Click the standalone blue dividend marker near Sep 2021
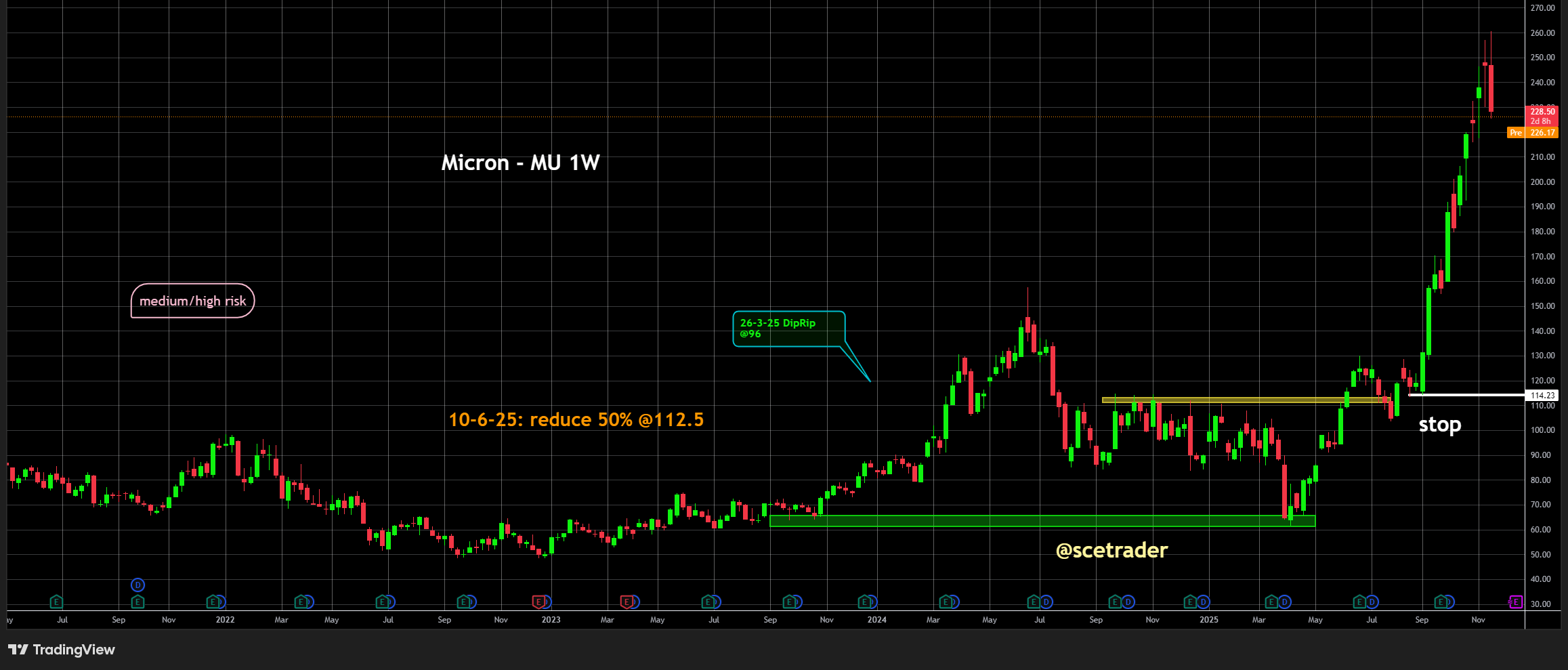Image resolution: width=1568 pixels, height=670 pixels. (x=137, y=585)
